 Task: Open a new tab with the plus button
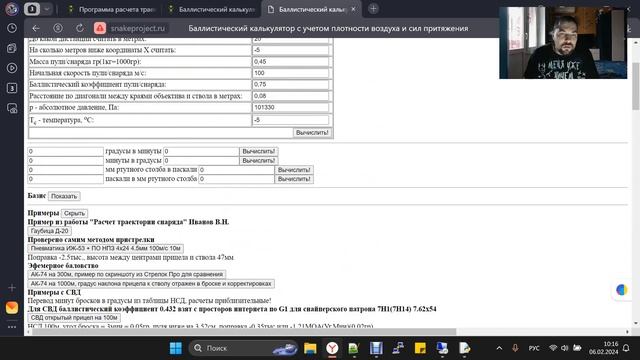pyautogui.click(x=373, y=9)
